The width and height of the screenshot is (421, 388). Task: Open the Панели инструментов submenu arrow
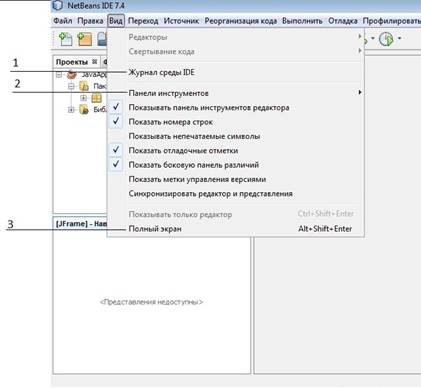360,92
